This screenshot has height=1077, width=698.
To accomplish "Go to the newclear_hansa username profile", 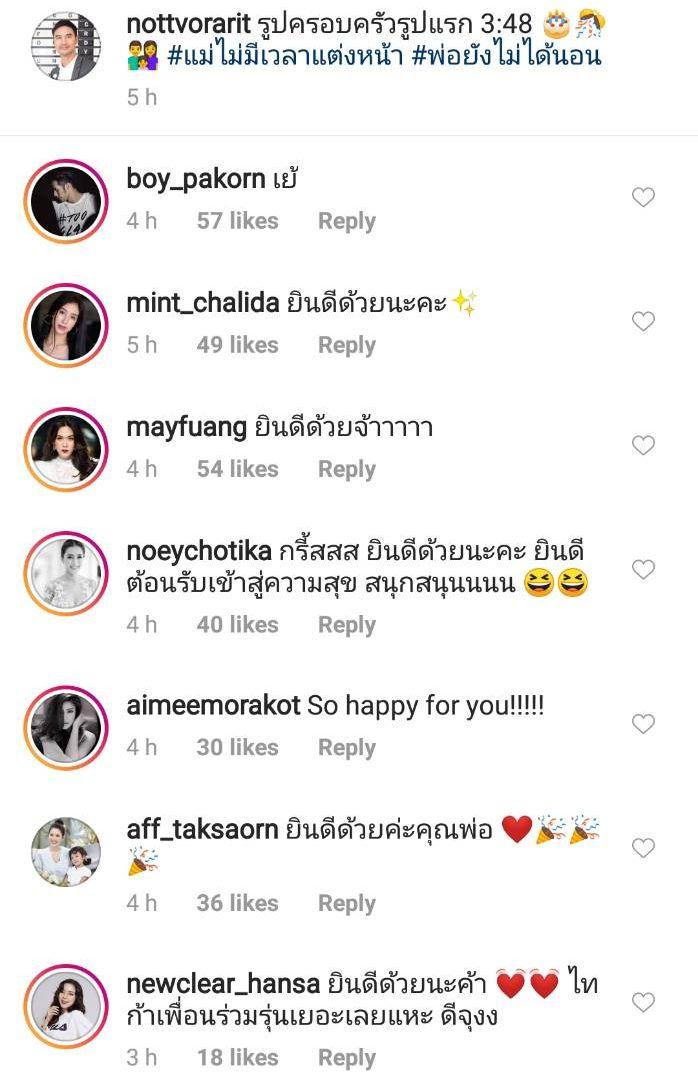I will (223, 984).
